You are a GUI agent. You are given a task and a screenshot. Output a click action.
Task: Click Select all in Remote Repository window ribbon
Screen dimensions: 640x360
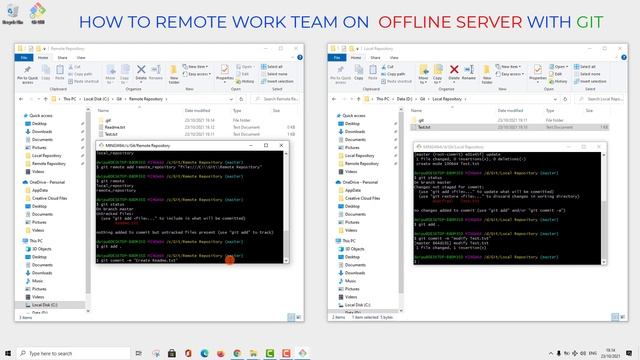[x=272, y=67]
